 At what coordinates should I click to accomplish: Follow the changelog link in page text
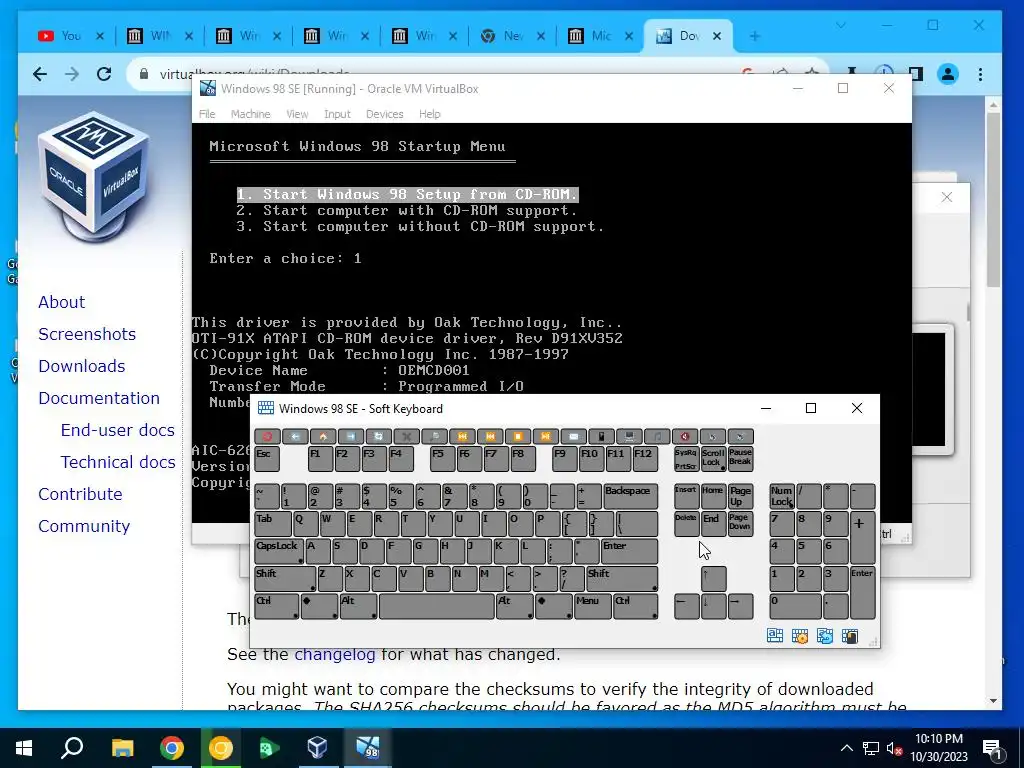[x=334, y=654]
